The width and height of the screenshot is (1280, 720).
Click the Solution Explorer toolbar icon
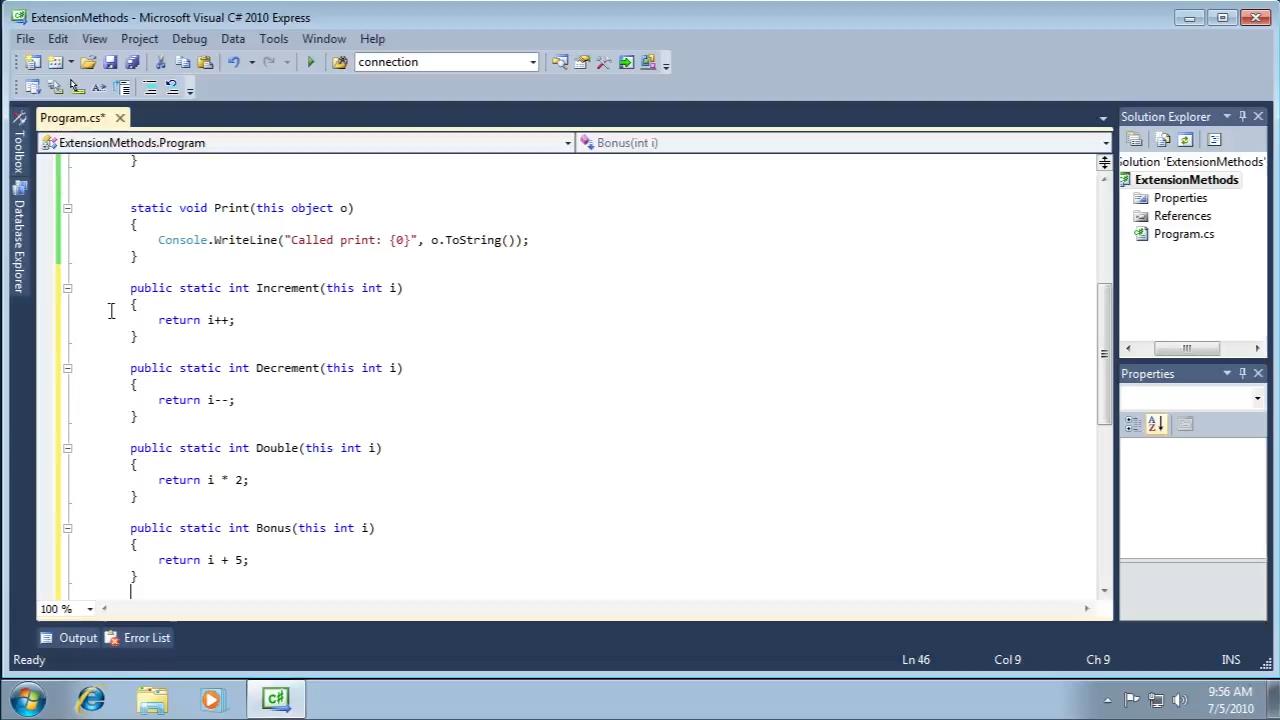coord(560,62)
